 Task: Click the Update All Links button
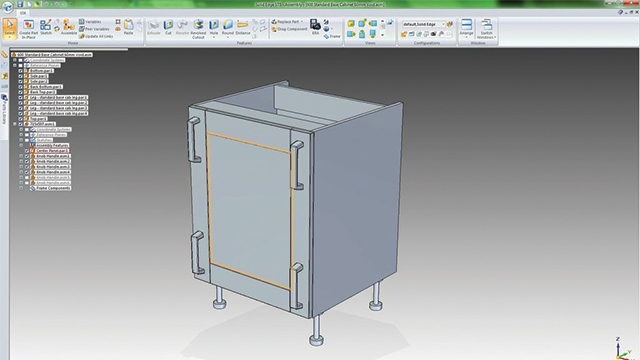96,36
